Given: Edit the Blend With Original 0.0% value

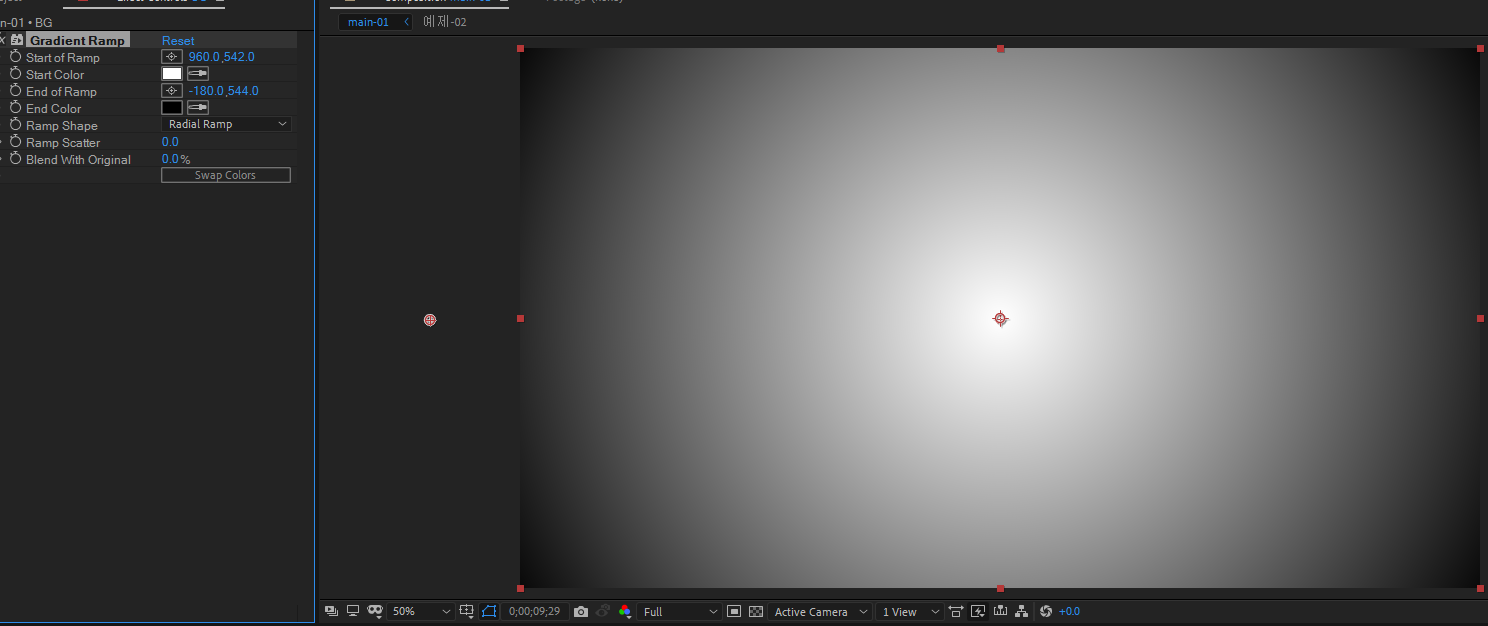Looking at the screenshot, I should coord(176,159).
